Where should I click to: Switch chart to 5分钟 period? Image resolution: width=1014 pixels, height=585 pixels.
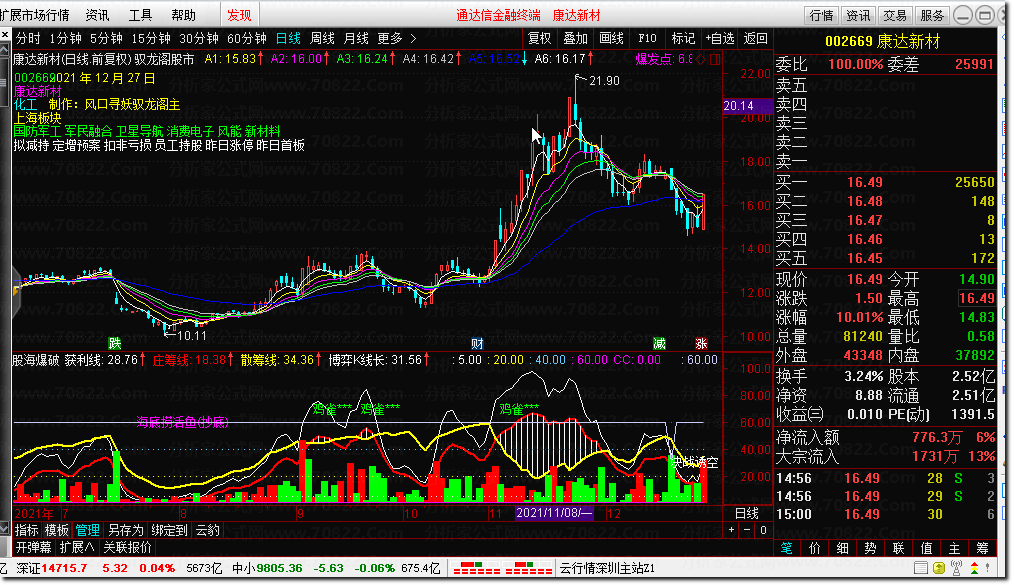pos(106,38)
